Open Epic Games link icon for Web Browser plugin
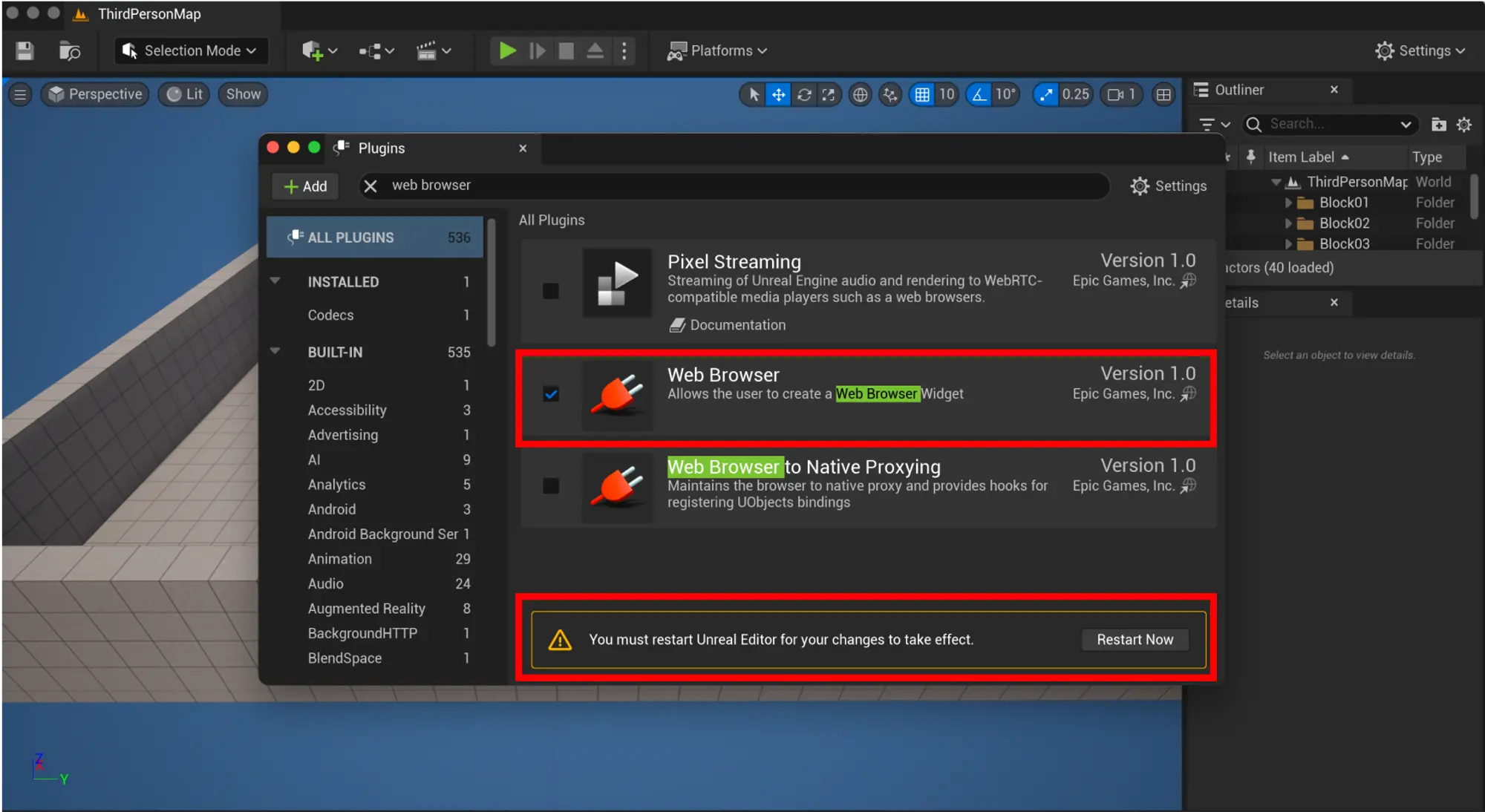This screenshot has height=812, width=1485. pos(1189,393)
